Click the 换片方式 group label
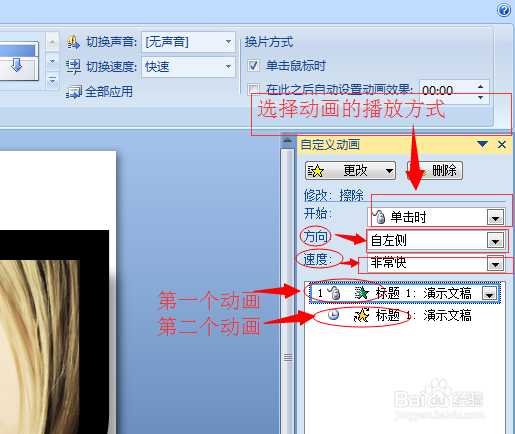Viewport: 515px width, 434px height. (269, 42)
